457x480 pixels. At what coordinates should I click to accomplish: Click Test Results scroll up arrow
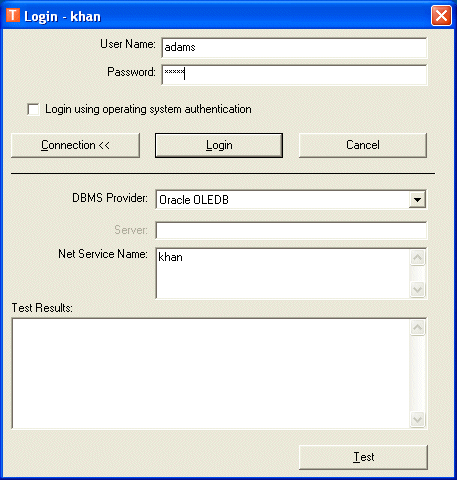(x=417, y=328)
